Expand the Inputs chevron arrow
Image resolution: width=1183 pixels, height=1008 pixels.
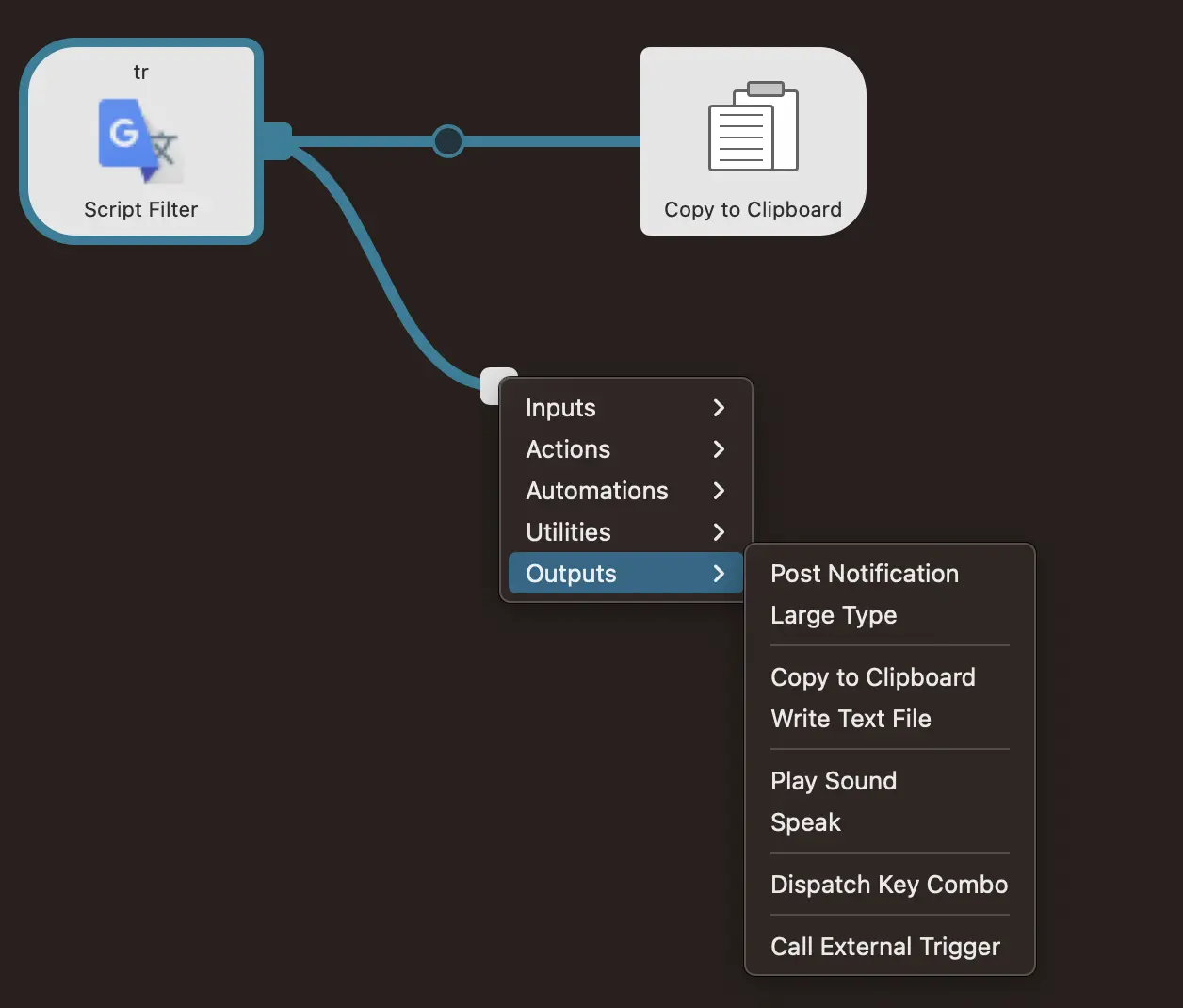tap(719, 408)
